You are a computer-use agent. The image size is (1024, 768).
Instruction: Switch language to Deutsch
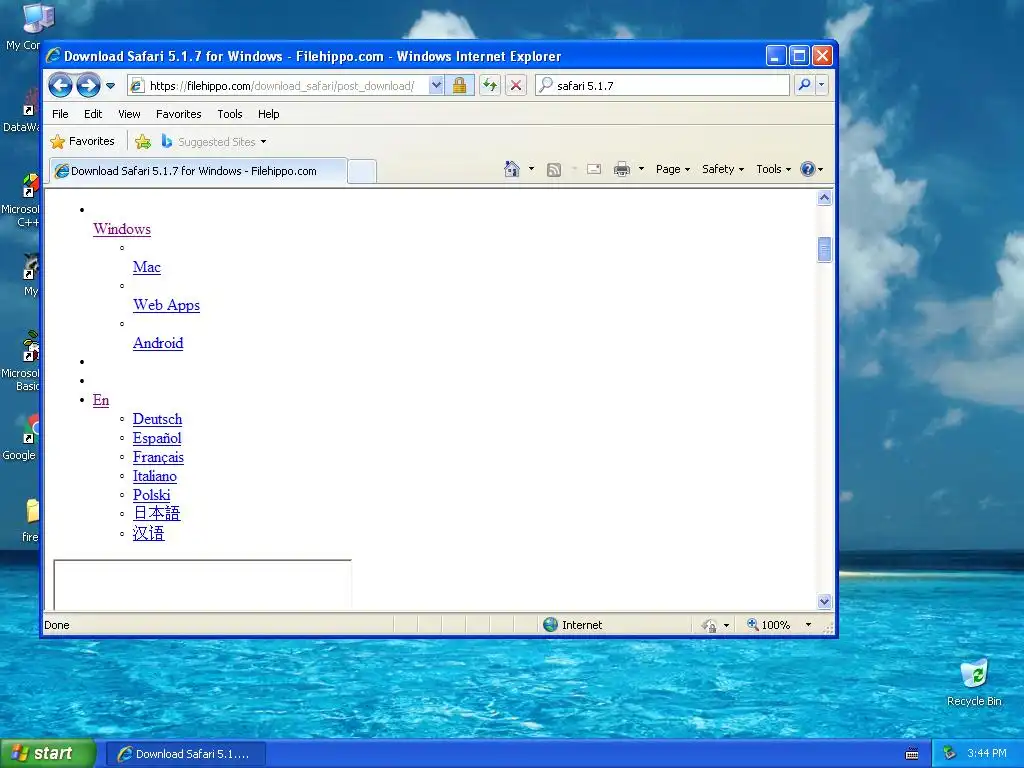coord(157,419)
